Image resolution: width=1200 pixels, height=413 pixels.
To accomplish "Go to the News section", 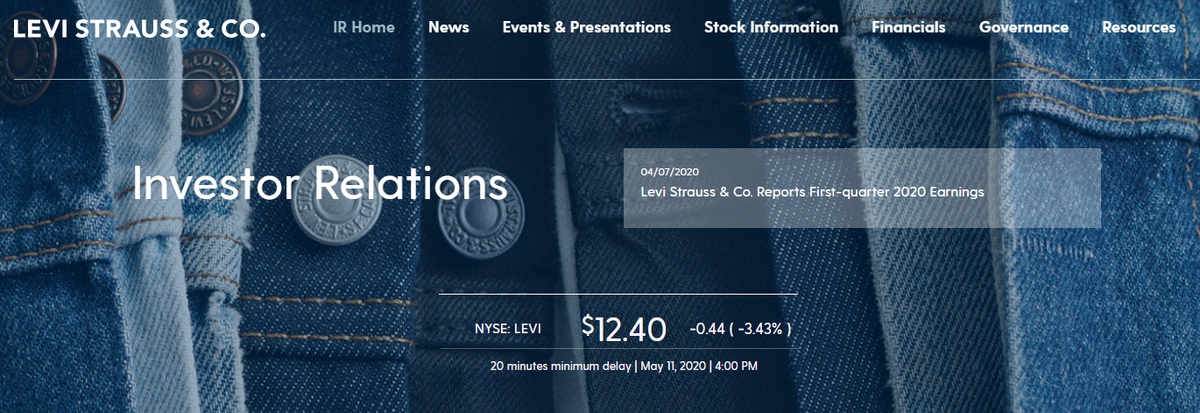I will pyautogui.click(x=448, y=27).
